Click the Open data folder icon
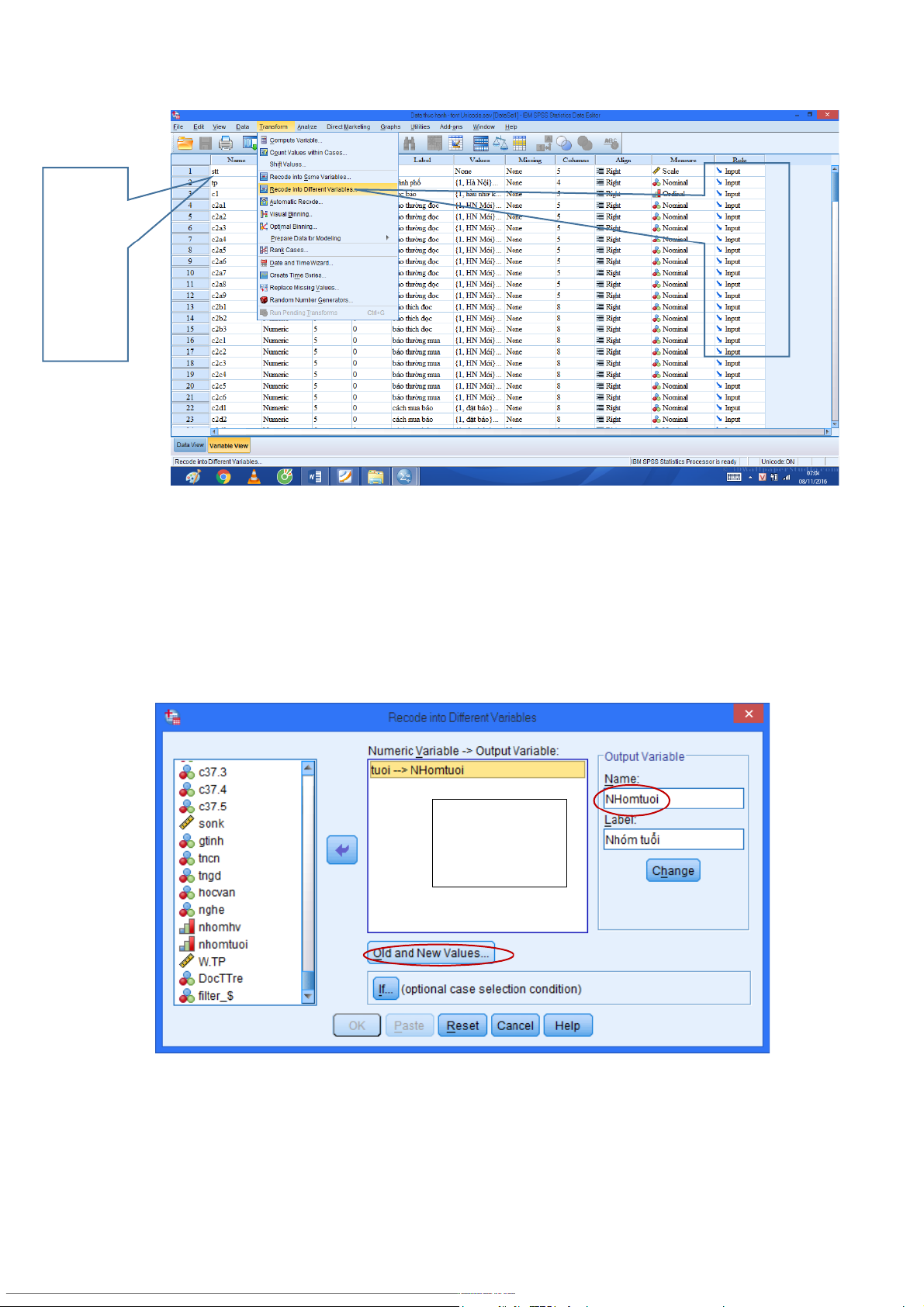The width and height of the screenshot is (924, 1307). (185, 143)
